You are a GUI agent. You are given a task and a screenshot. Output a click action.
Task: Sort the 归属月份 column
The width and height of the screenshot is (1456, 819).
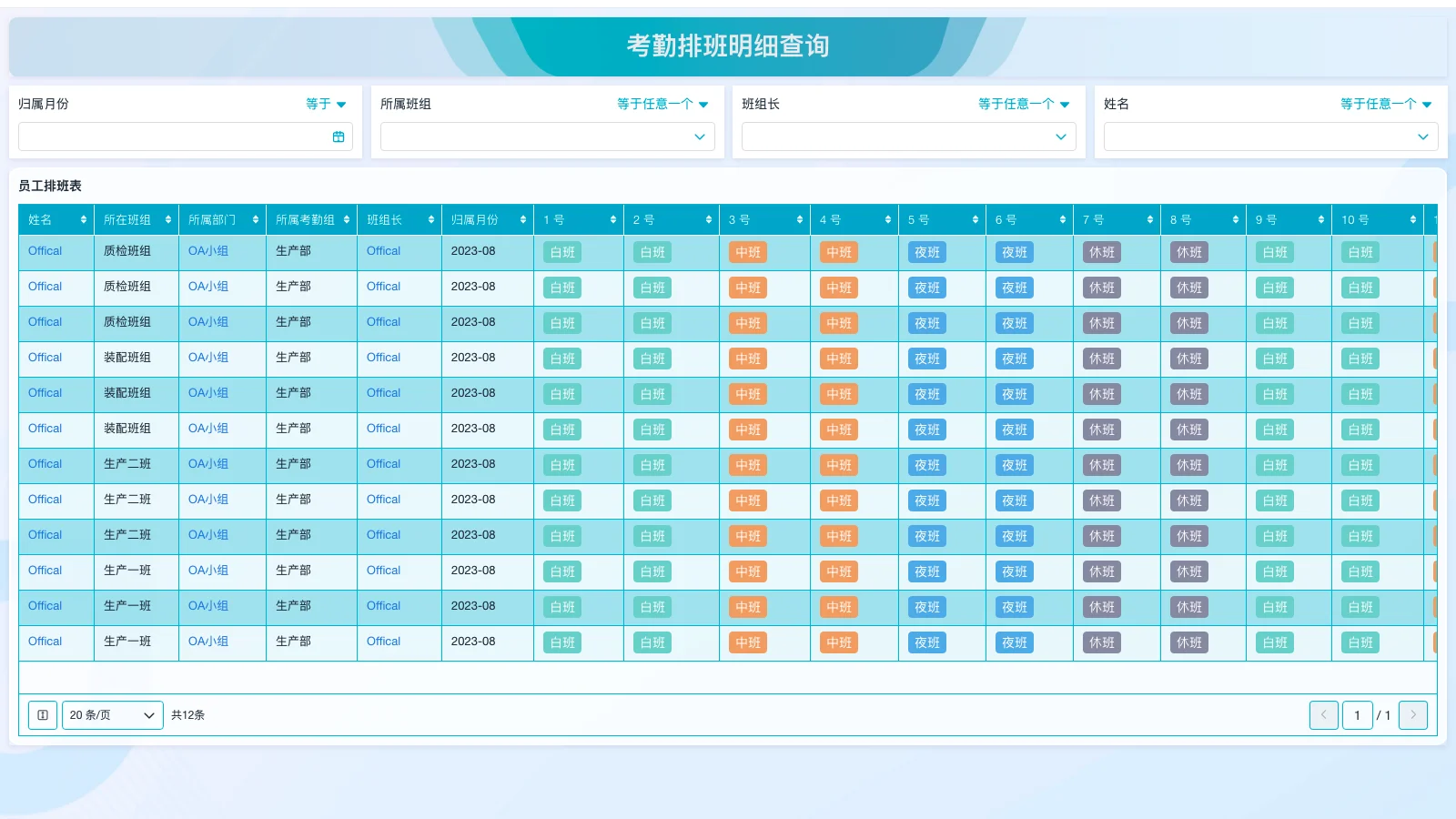click(523, 219)
